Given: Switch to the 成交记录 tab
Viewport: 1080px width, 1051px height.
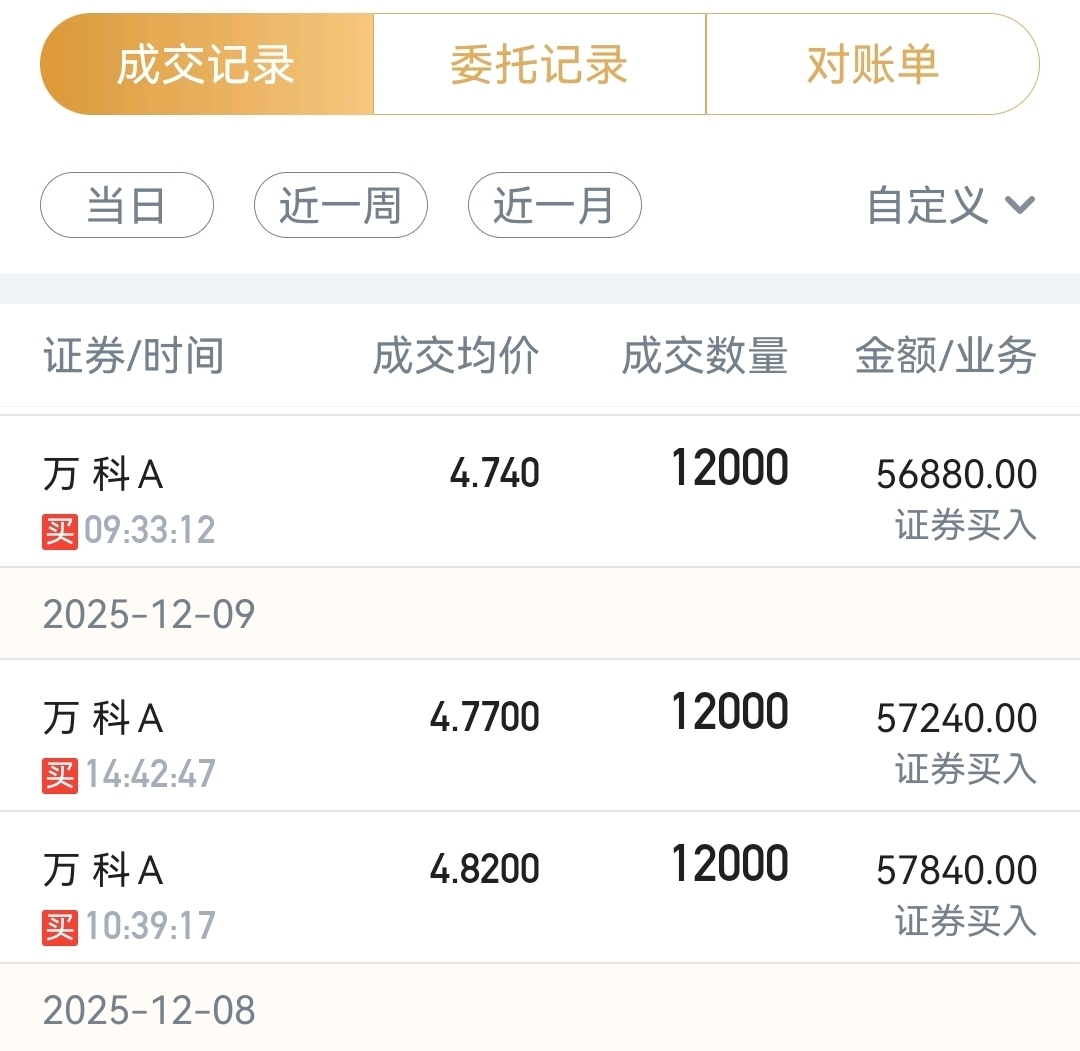Looking at the screenshot, I should [x=207, y=64].
